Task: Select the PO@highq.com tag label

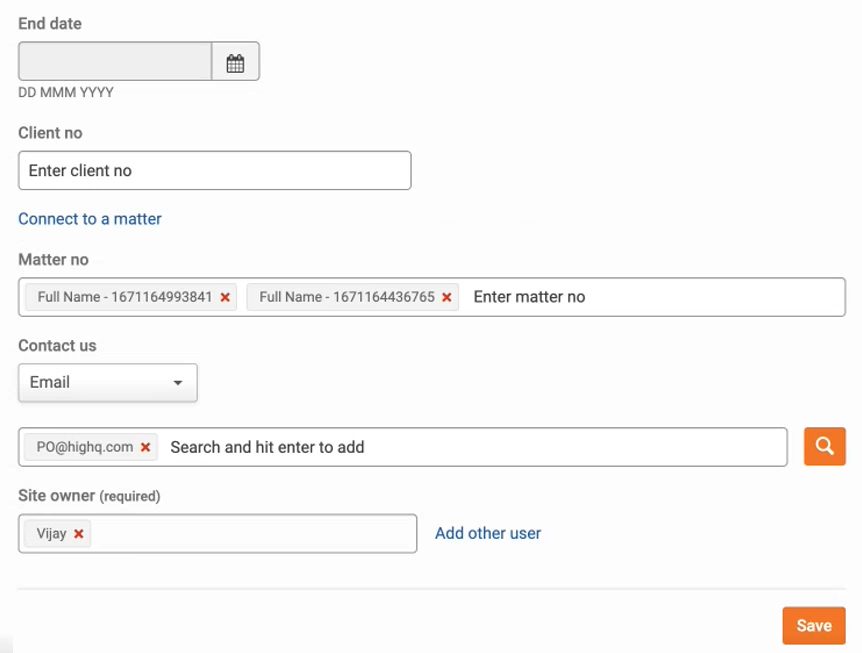Action: pos(85,447)
